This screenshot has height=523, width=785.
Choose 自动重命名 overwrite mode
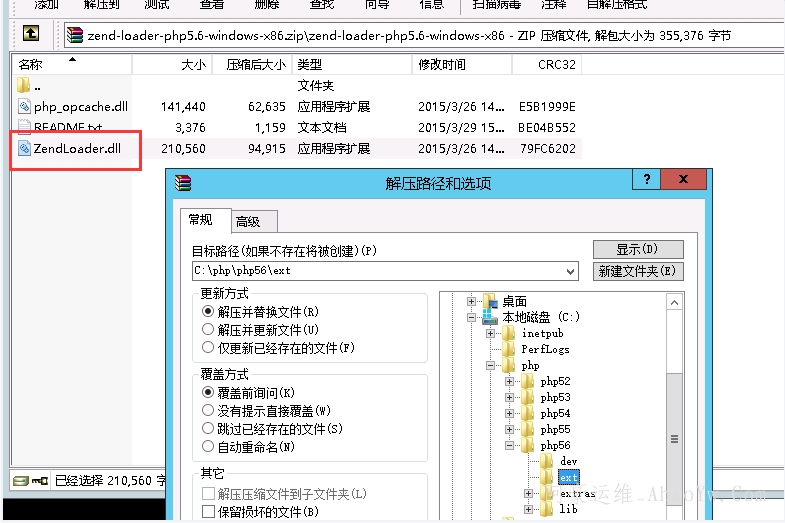click(x=208, y=446)
